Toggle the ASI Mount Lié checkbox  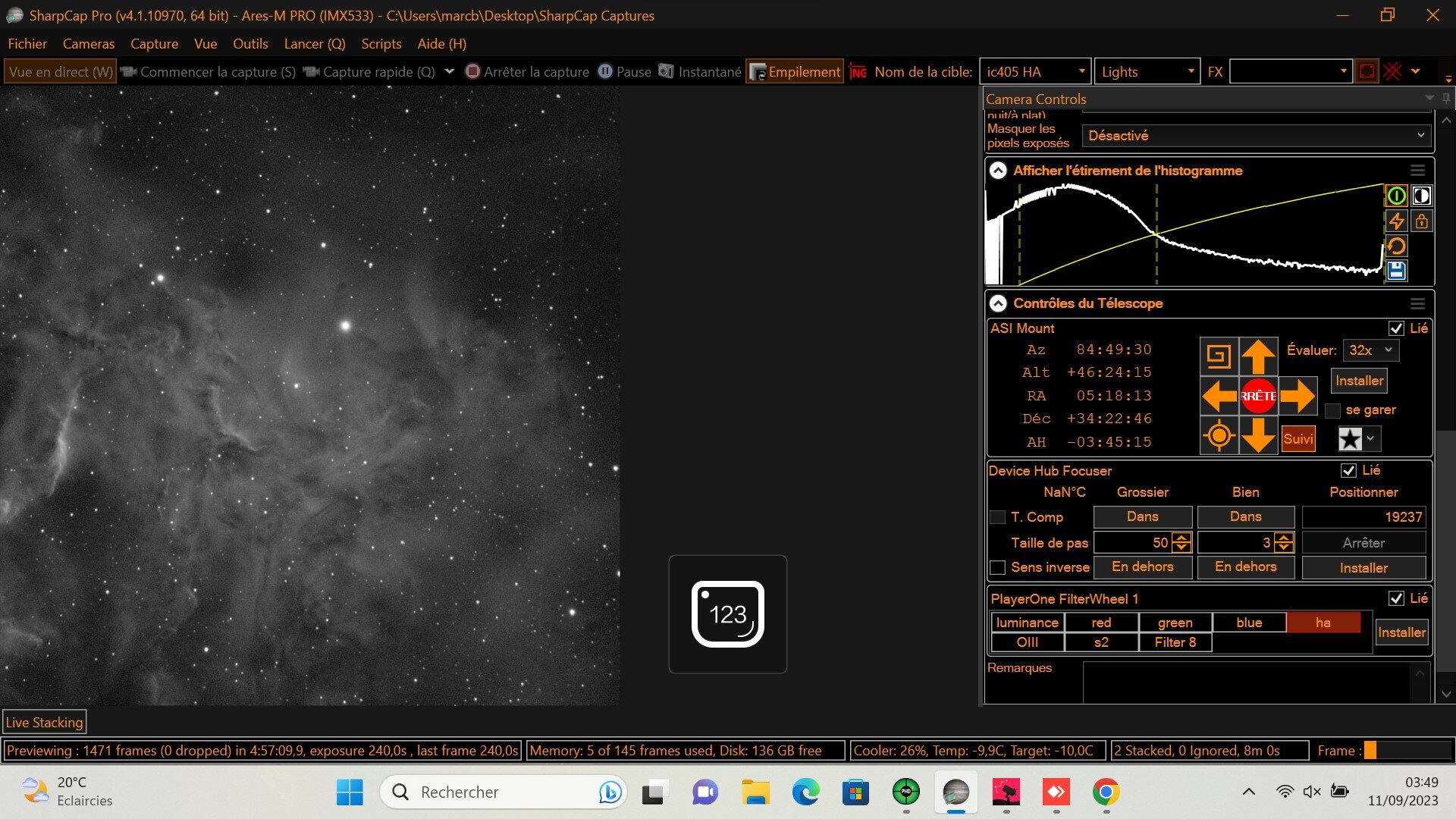tap(1396, 328)
